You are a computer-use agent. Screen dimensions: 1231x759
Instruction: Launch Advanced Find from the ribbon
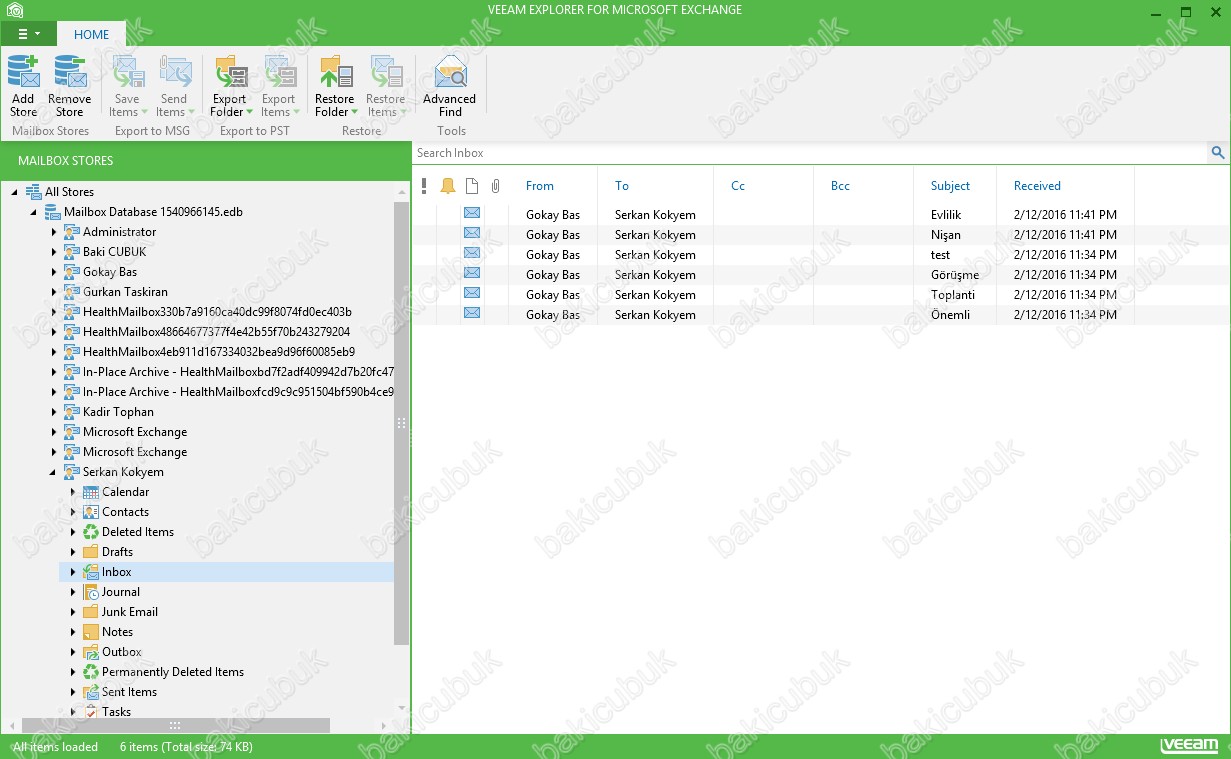tap(450, 86)
